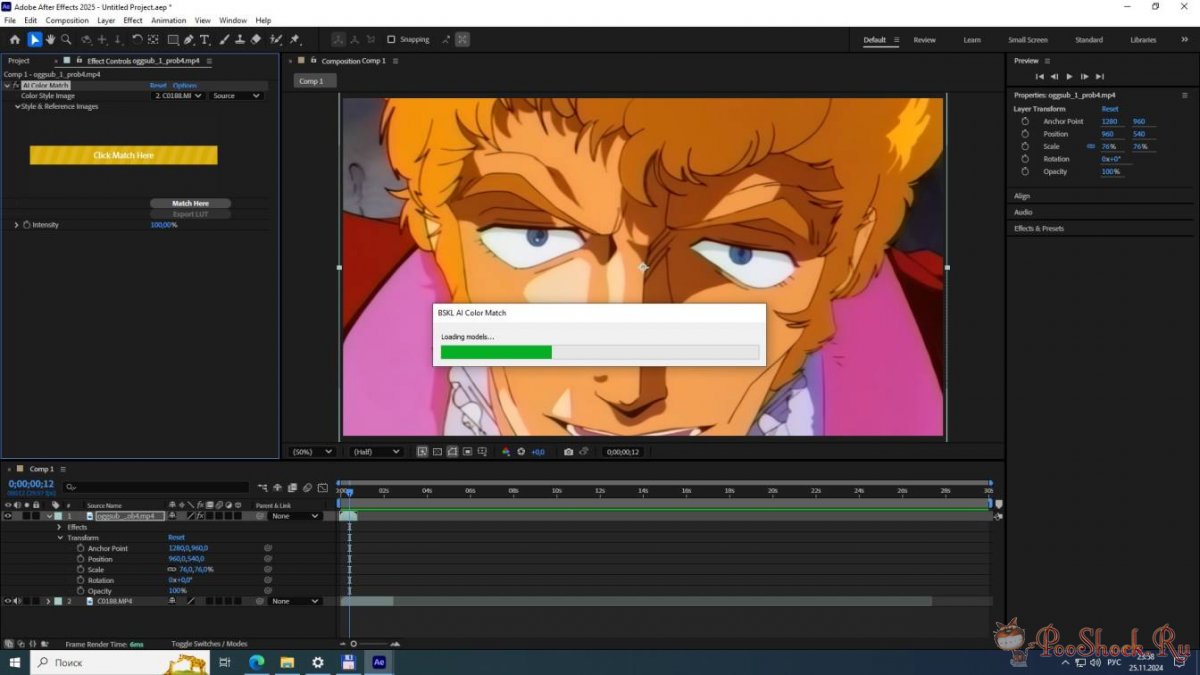Hide the C0188.MP4 layer eye icon

click(x=8, y=601)
